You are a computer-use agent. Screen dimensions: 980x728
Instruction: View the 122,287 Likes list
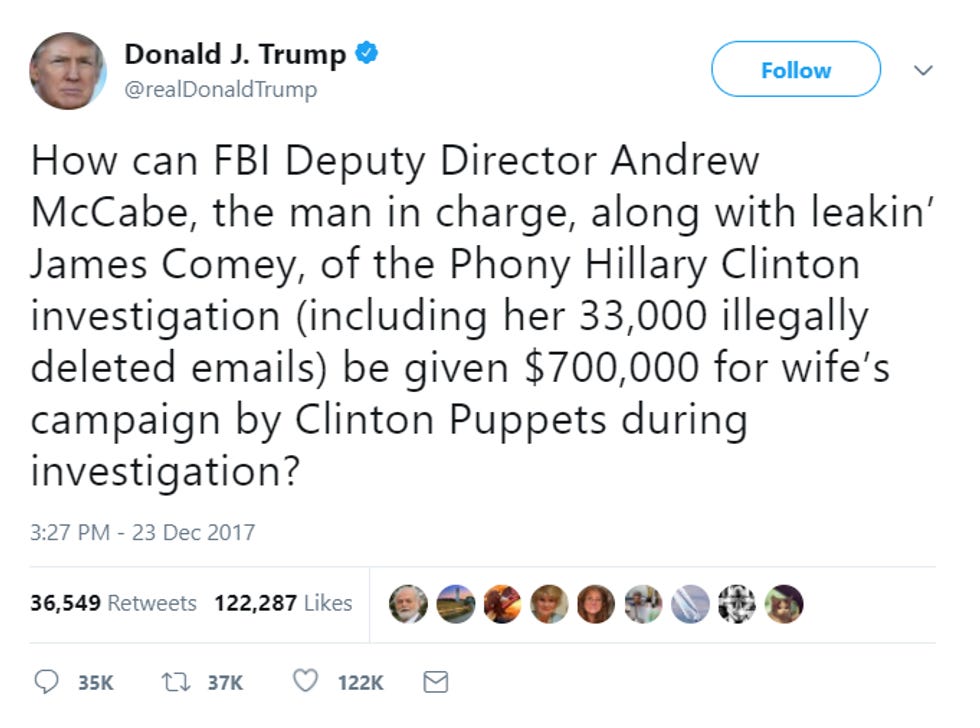tap(283, 603)
